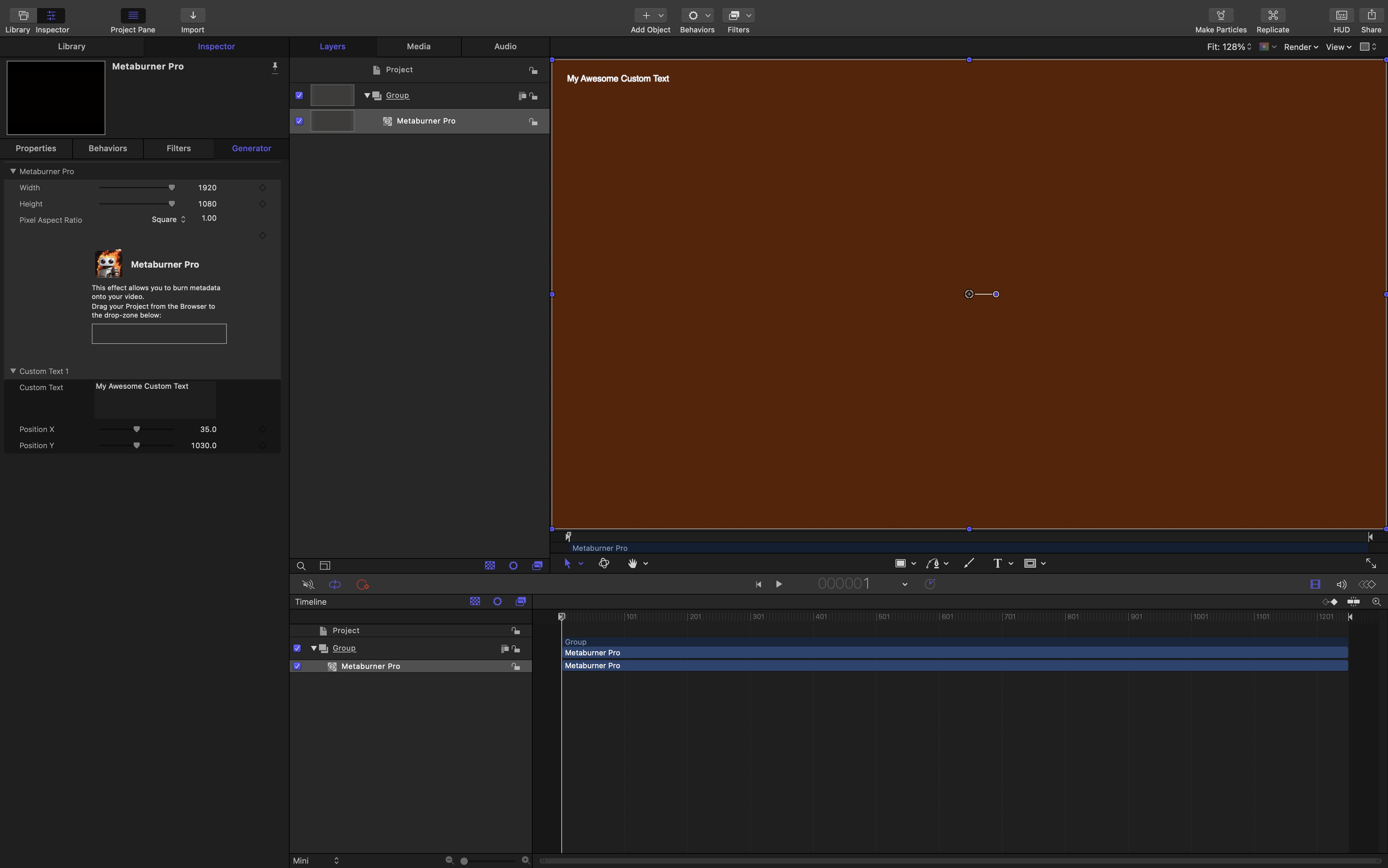Image resolution: width=1388 pixels, height=868 pixels.
Task: Click the Make Particles icon
Action: click(1220, 16)
